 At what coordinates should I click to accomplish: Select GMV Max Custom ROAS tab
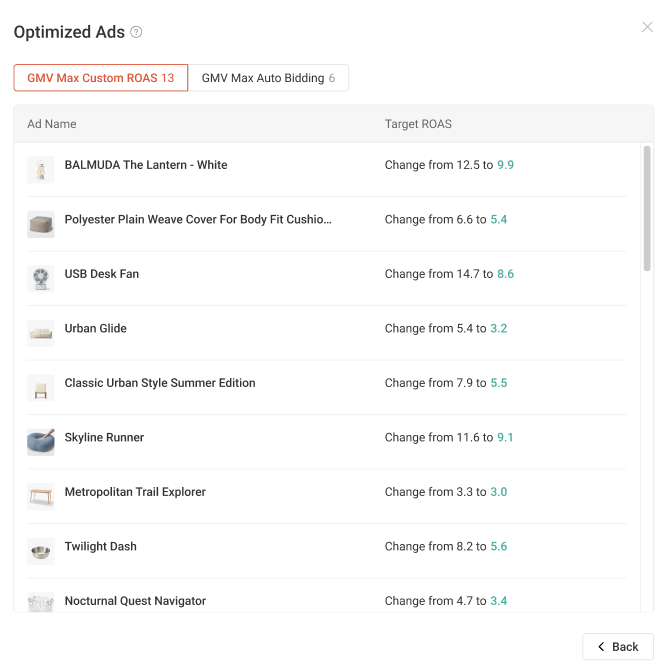point(101,78)
